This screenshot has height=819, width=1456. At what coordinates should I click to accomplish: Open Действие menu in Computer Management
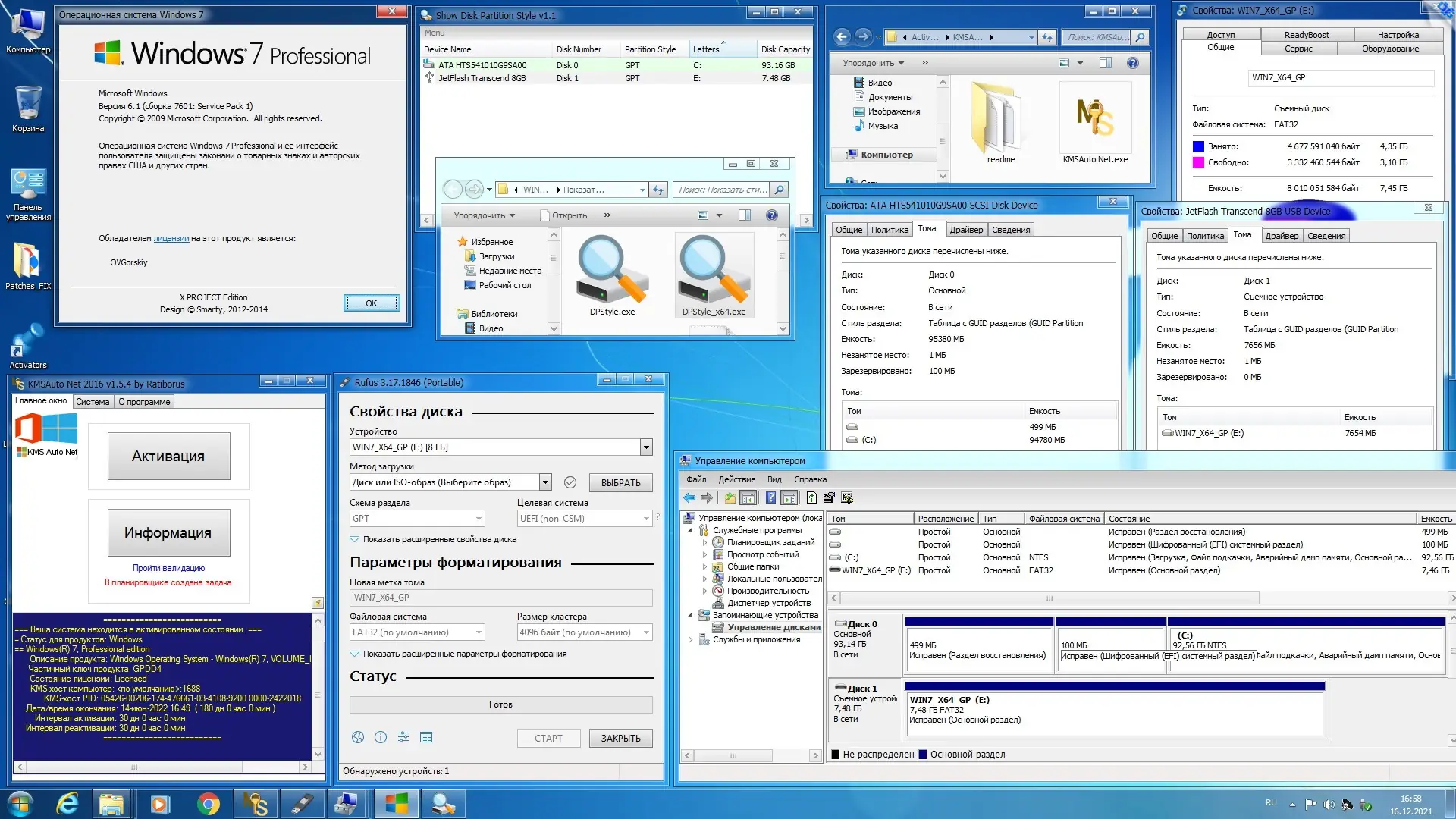pos(736,479)
